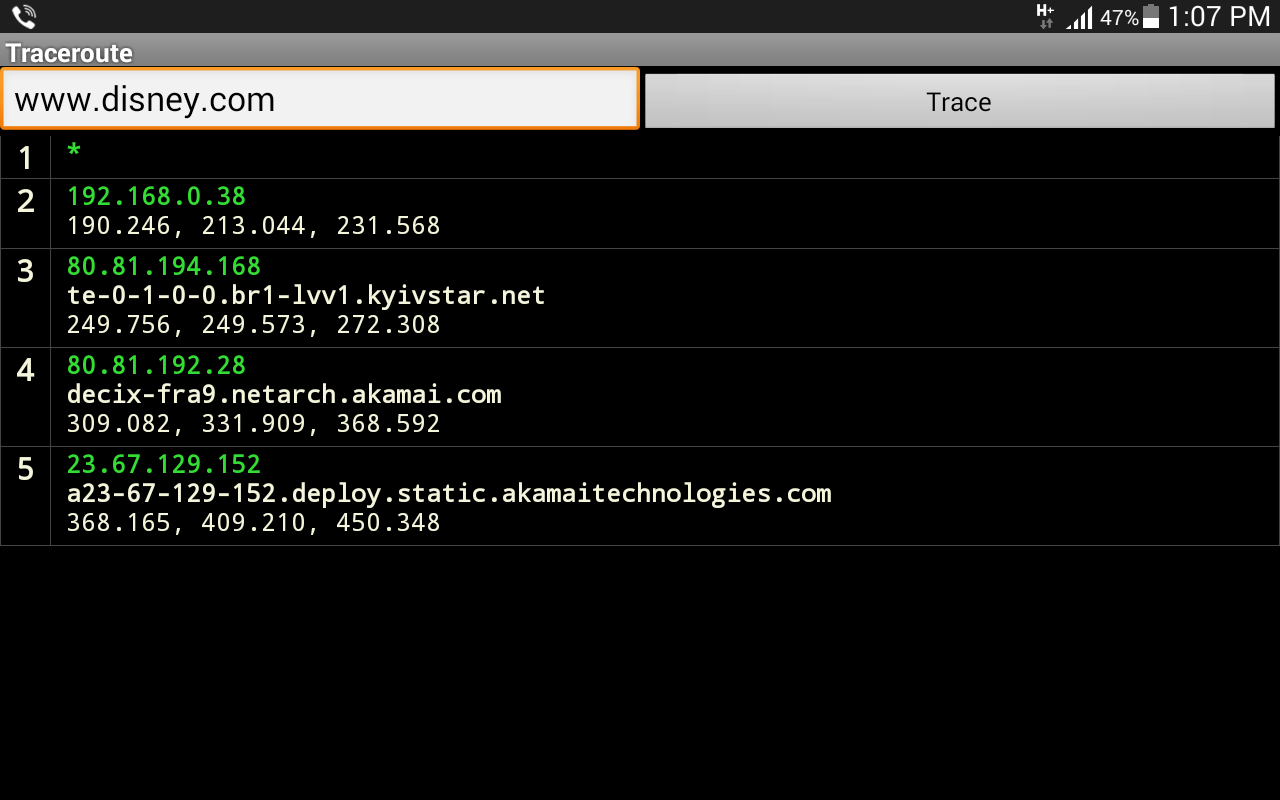1280x800 pixels.
Task: Select hop 5 IP 23.67.129.152
Action: click(163, 464)
